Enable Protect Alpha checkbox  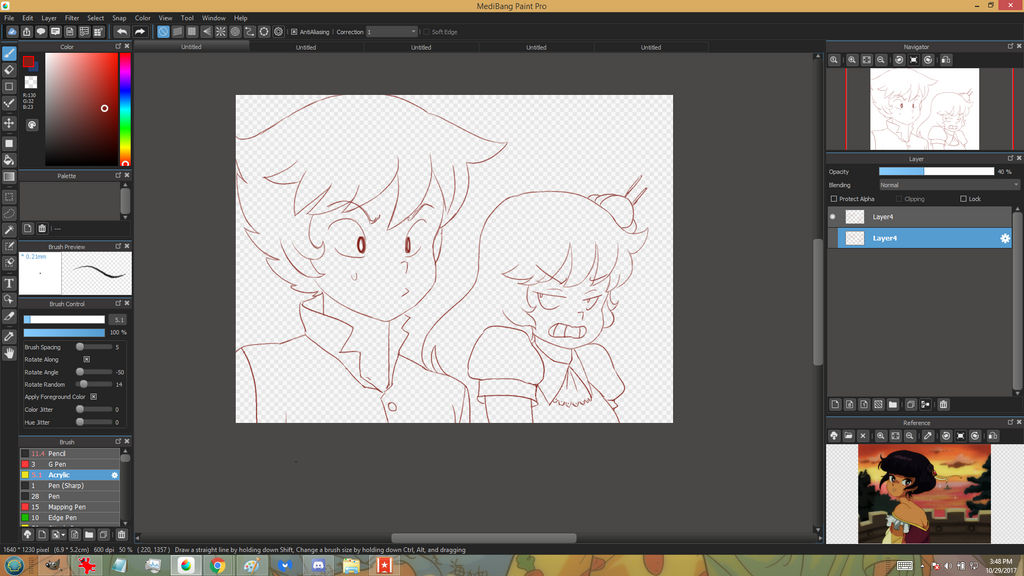coord(833,199)
